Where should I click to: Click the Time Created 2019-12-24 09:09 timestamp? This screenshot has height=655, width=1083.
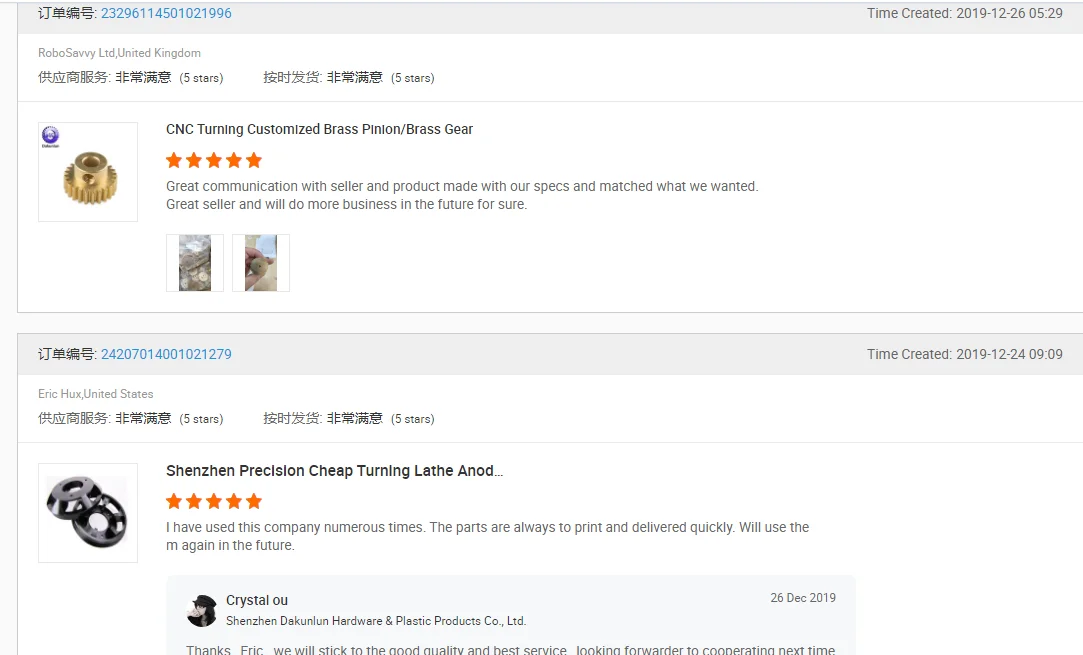[964, 354]
